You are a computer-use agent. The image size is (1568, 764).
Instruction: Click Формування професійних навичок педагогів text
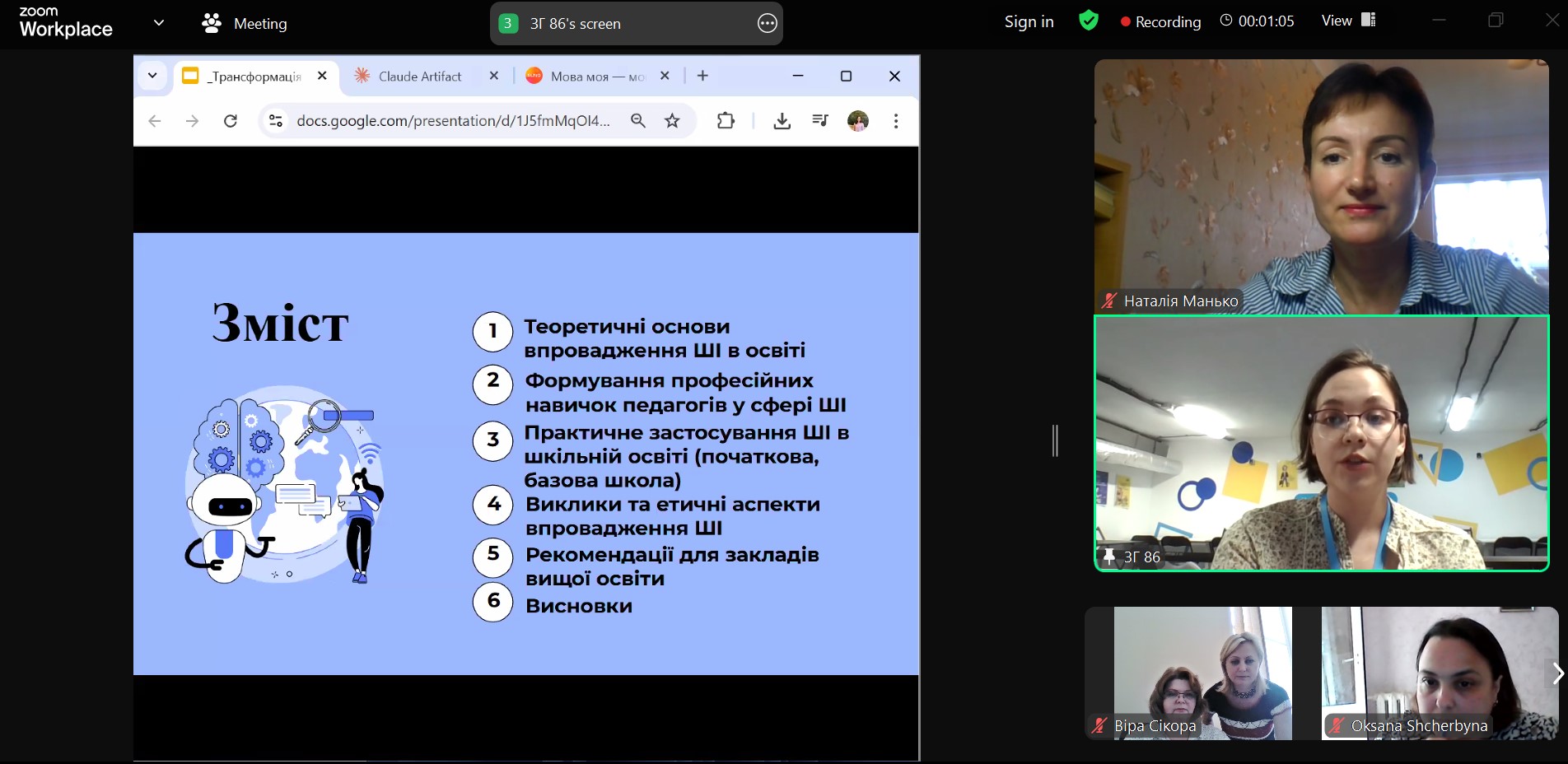point(686,393)
